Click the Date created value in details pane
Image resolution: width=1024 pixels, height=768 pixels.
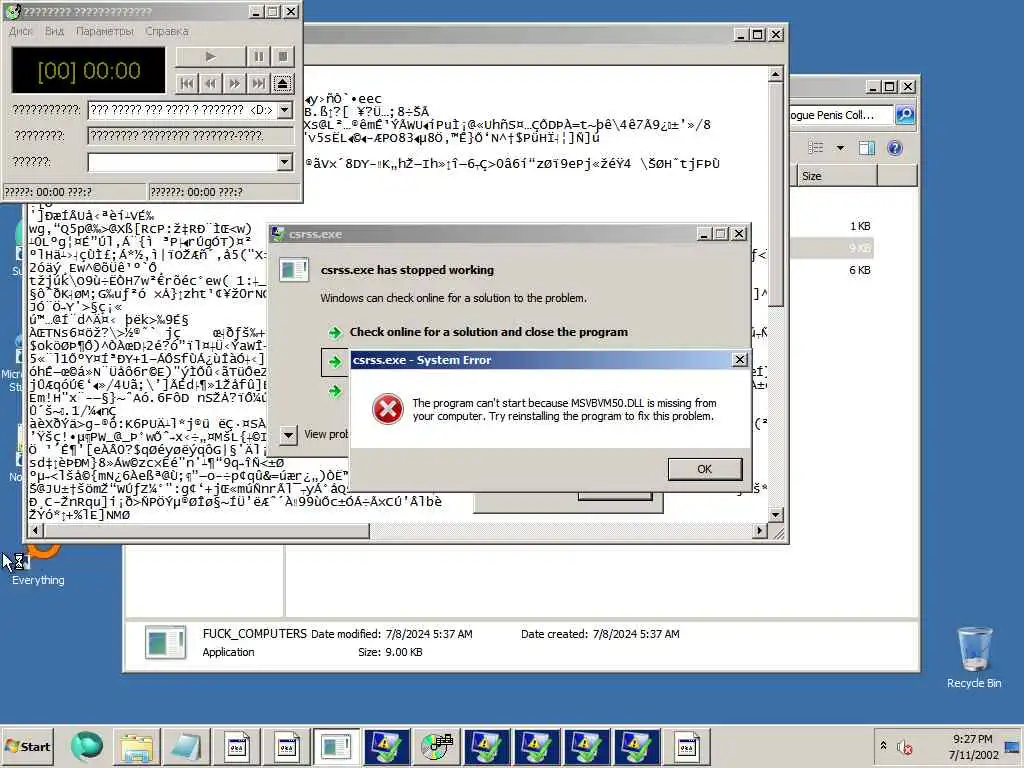(635, 634)
